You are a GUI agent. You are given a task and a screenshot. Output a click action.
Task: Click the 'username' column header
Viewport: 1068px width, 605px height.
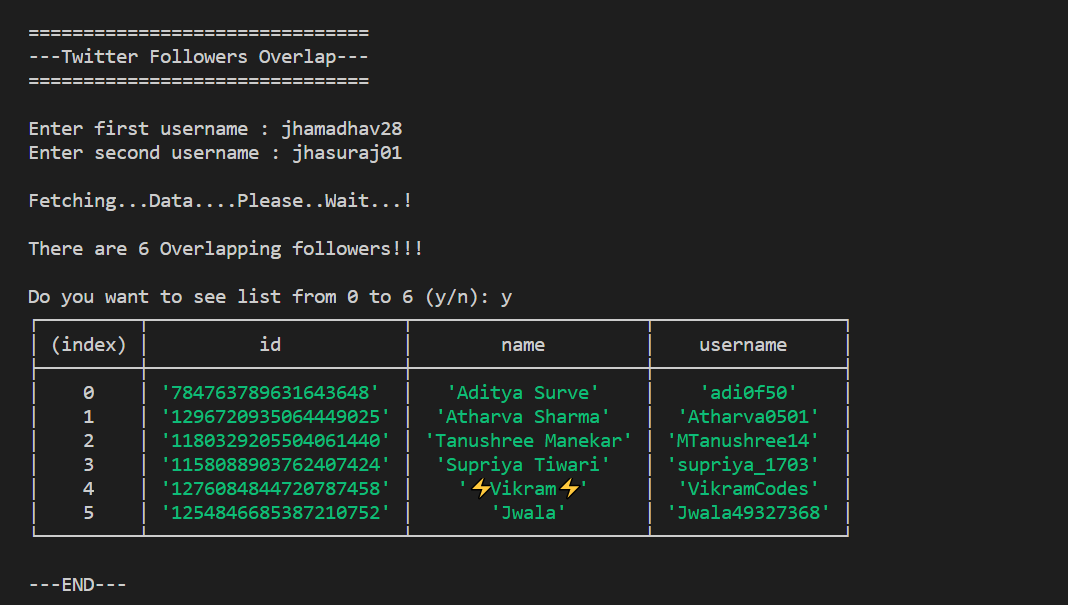tap(742, 345)
